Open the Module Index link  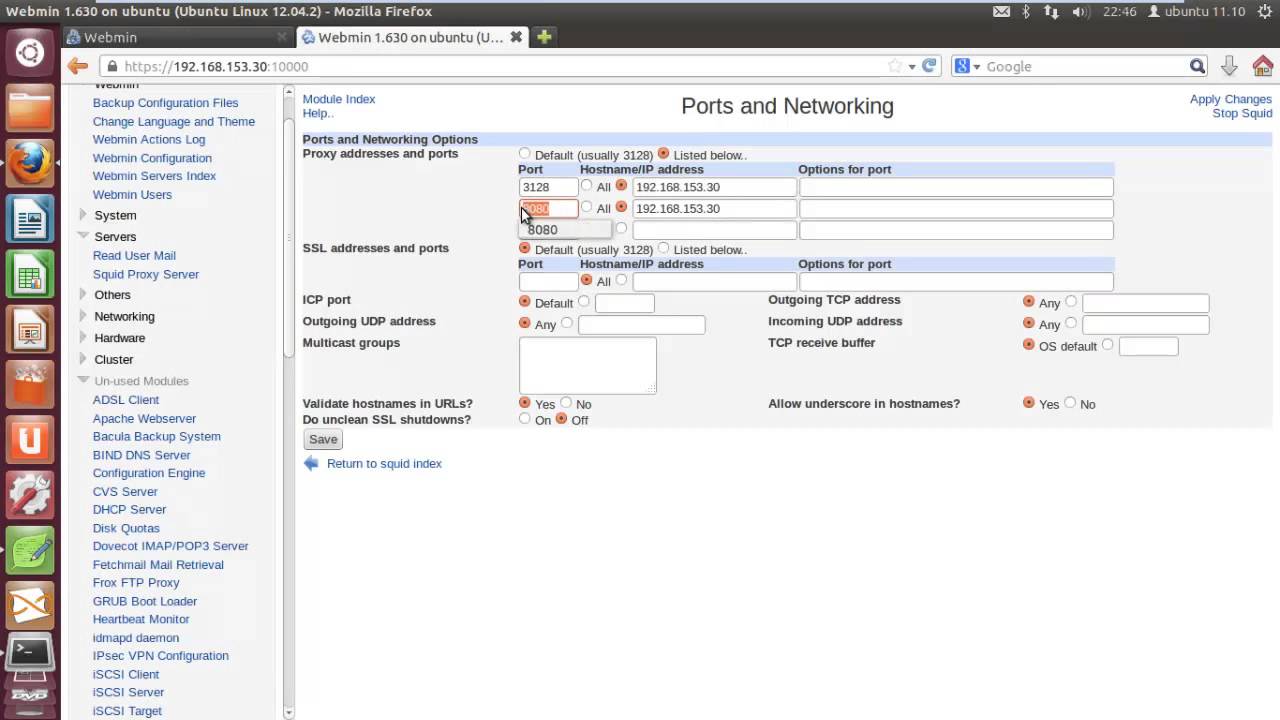[x=339, y=99]
